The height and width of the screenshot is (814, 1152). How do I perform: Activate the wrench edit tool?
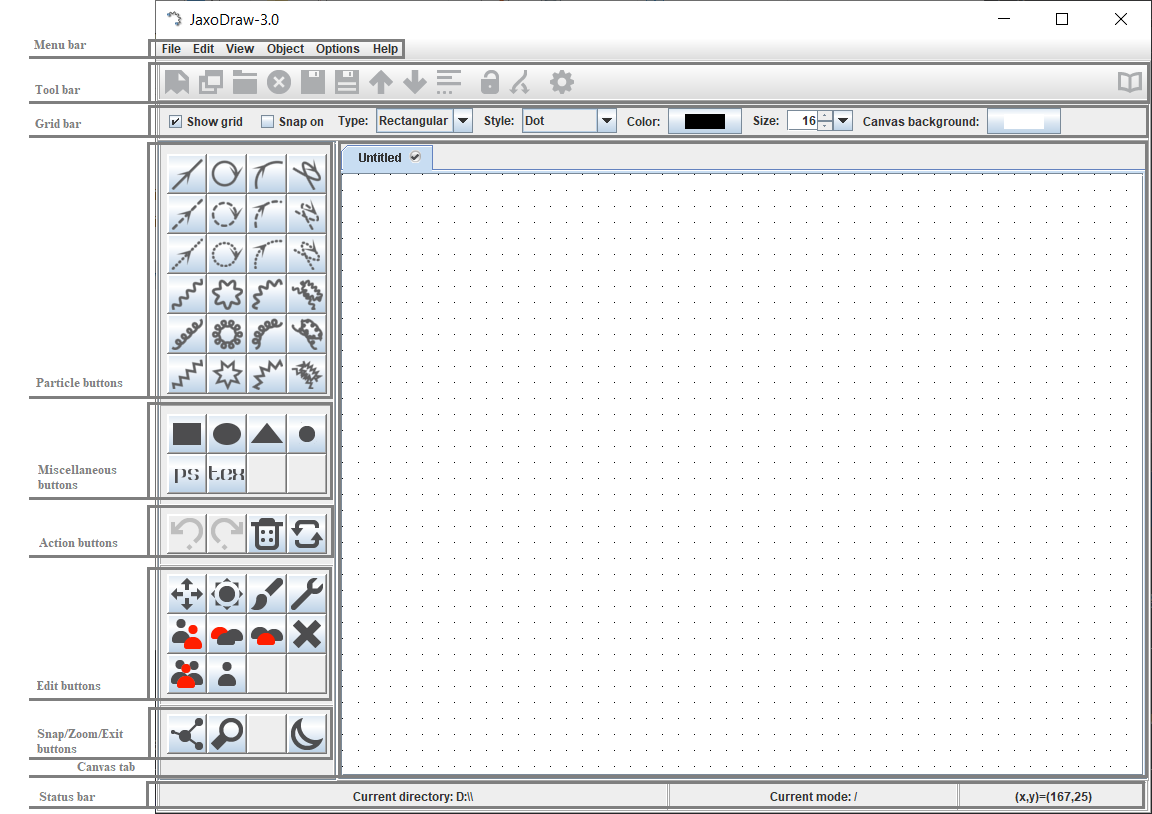pos(306,594)
